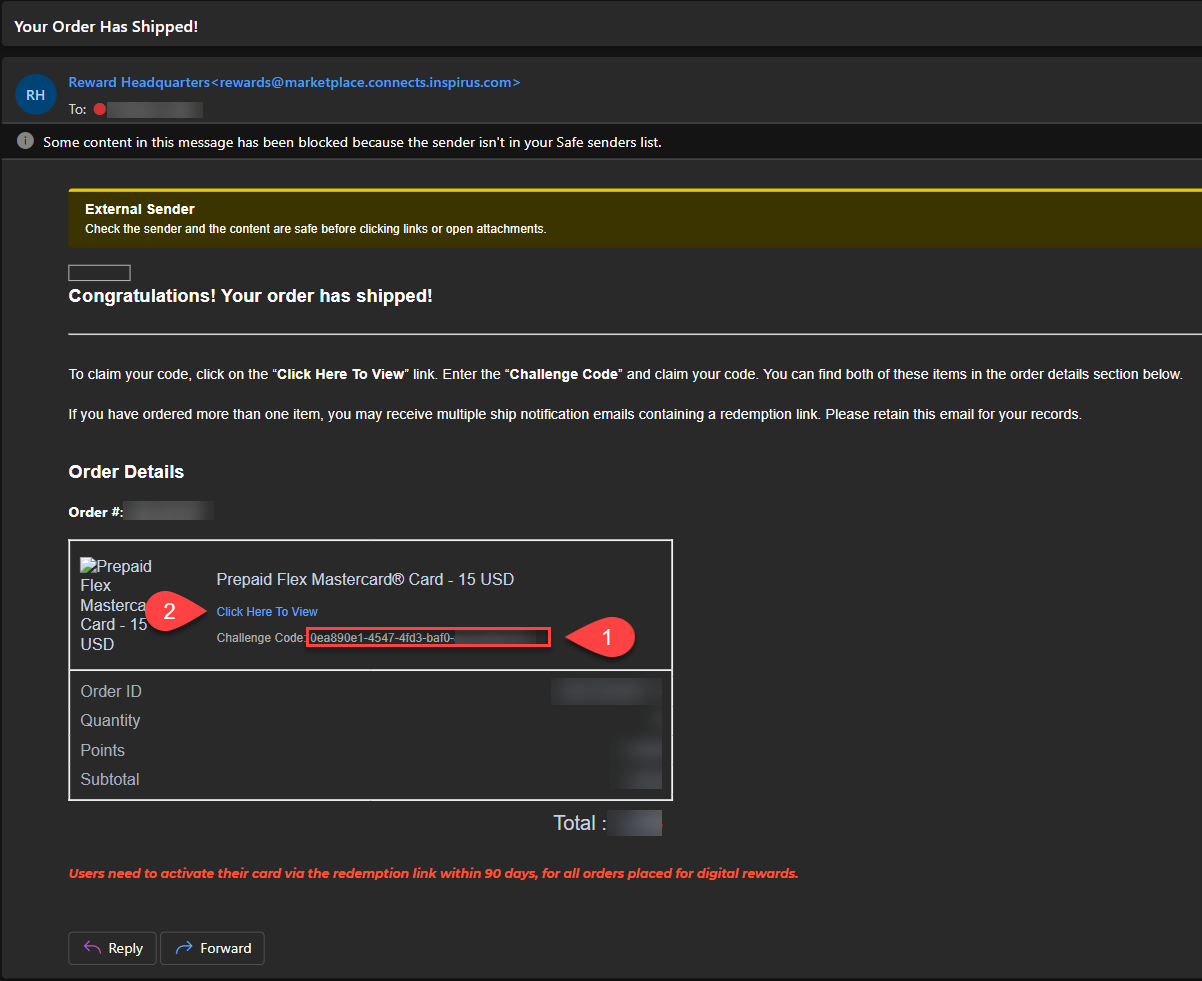This screenshot has width=1202, height=981.
Task: Open the Click Here To View link
Action: pyautogui.click(x=267, y=612)
